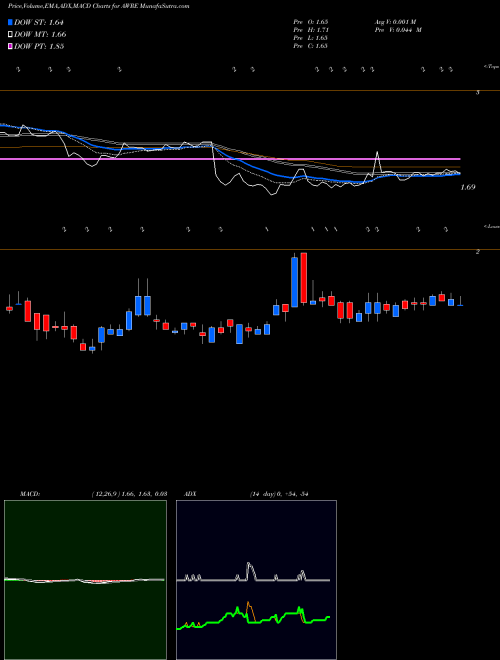
Task: Click the magenta DOW PT legend swatch
Action: [11, 46]
